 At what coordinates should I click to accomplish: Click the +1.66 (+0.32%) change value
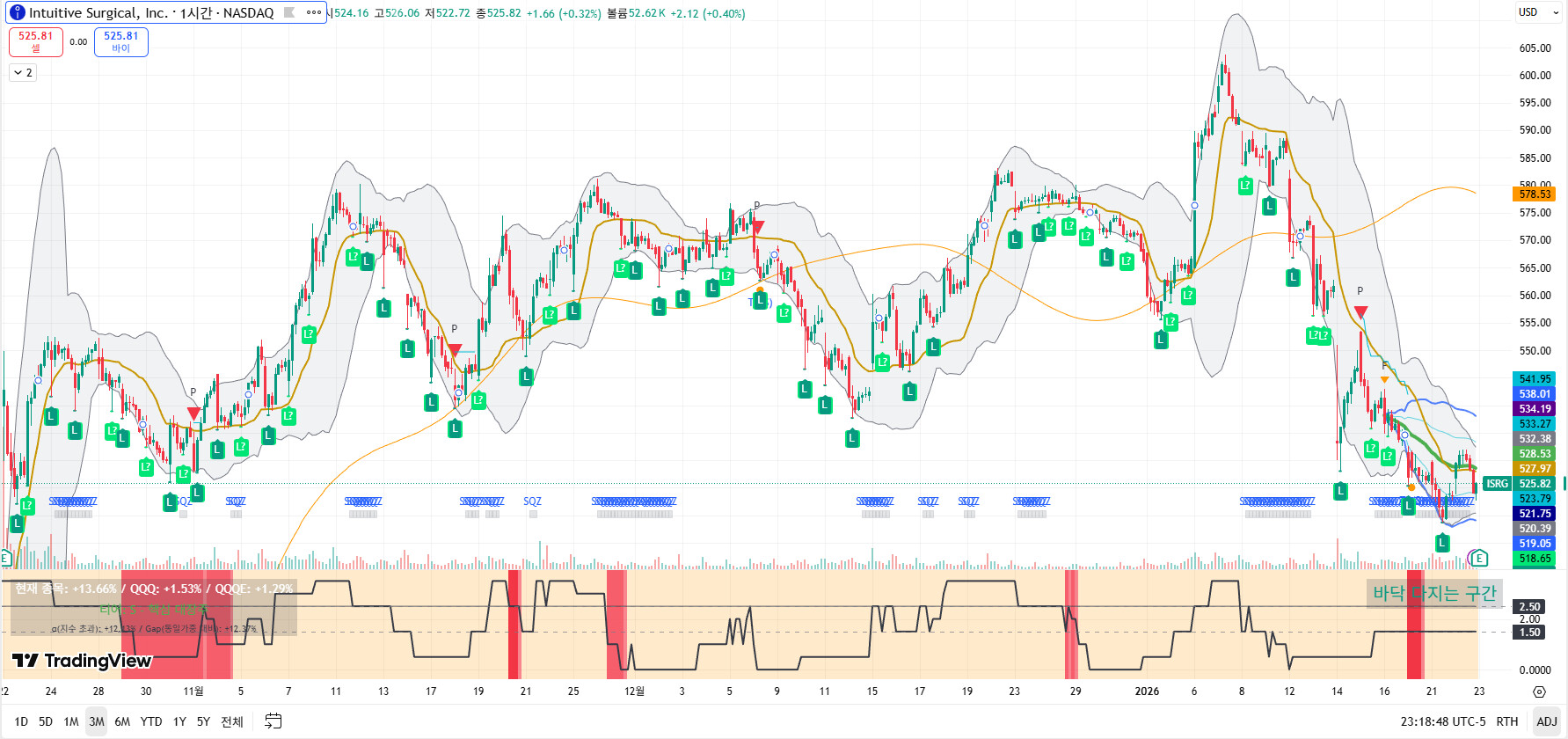[564, 13]
